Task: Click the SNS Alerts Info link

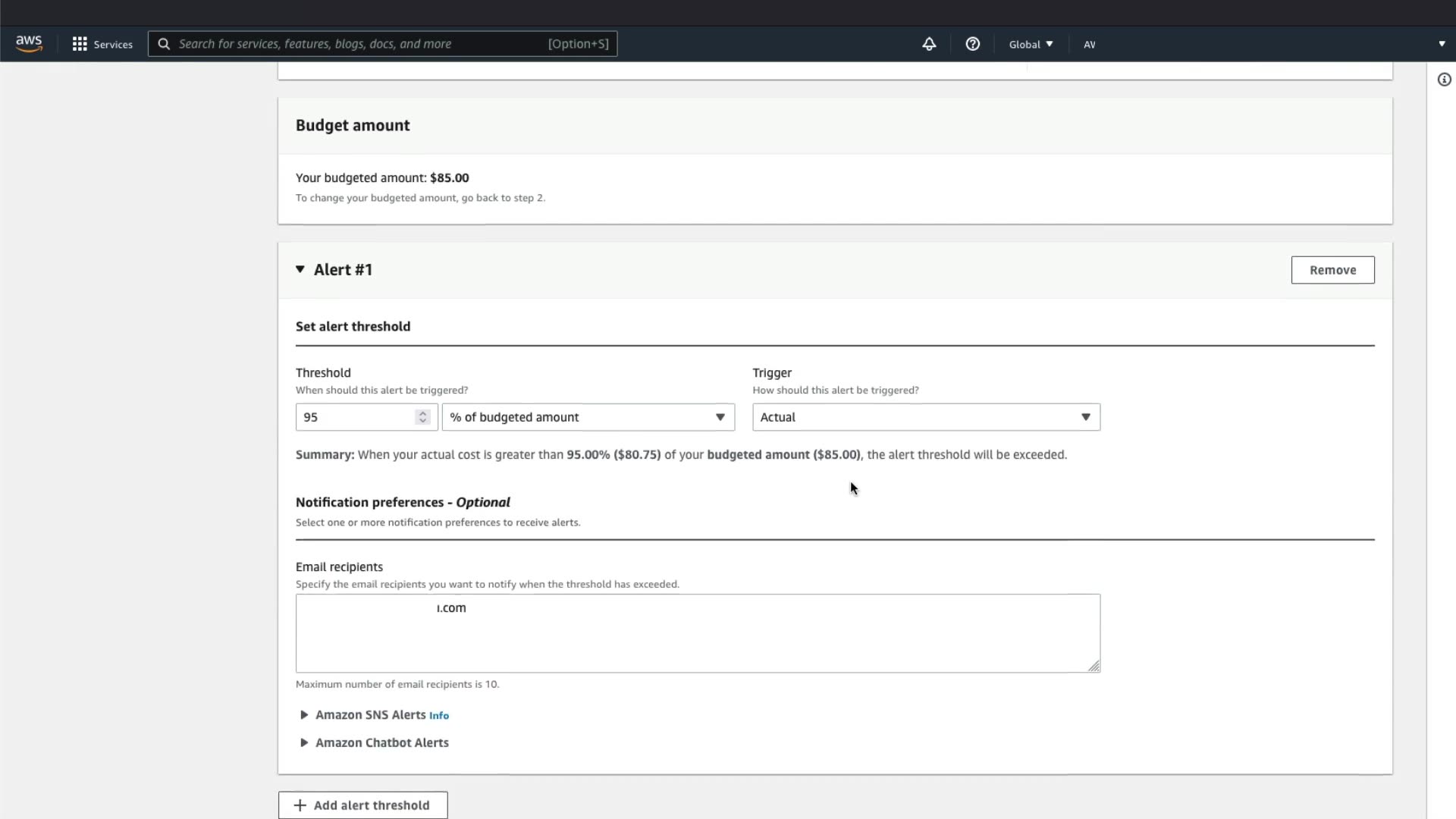Action: coord(439,716)
